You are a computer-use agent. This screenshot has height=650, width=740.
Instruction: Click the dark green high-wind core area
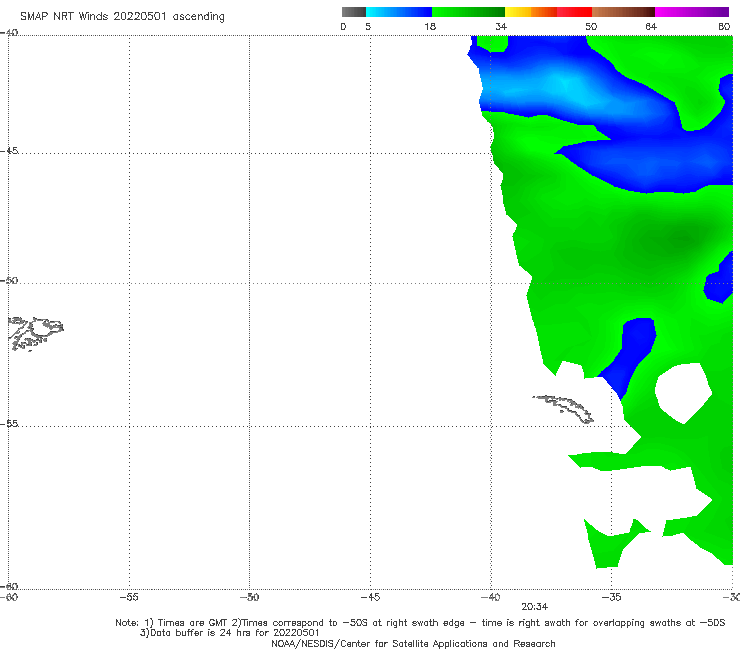(680, 238)
